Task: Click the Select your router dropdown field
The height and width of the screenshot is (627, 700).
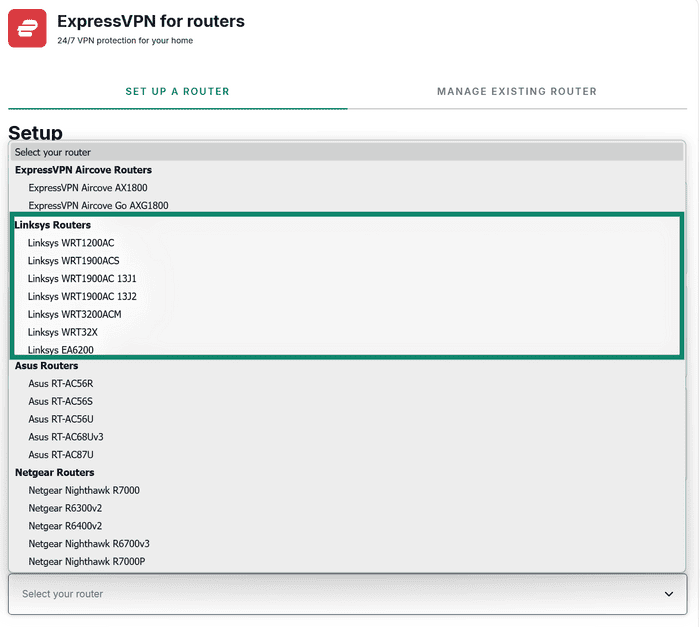Action: click(x=347, y=594)
